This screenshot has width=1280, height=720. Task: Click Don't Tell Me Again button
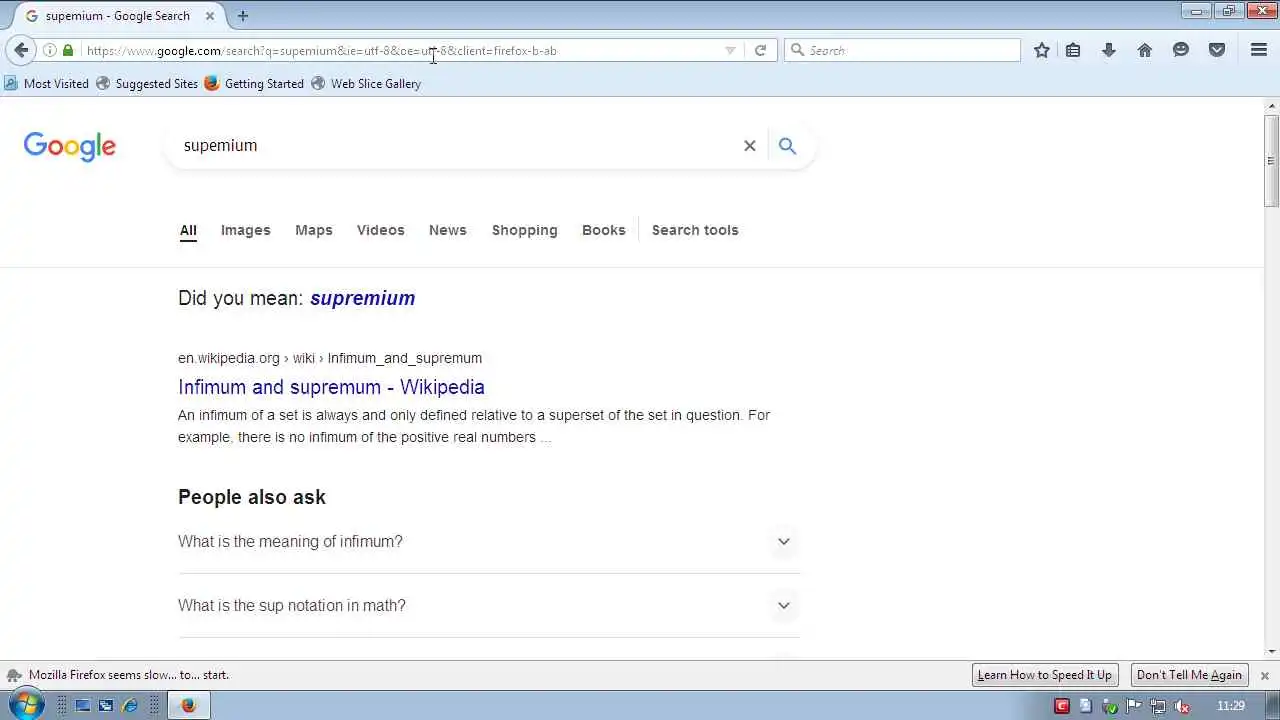(x=1189, y=675)
